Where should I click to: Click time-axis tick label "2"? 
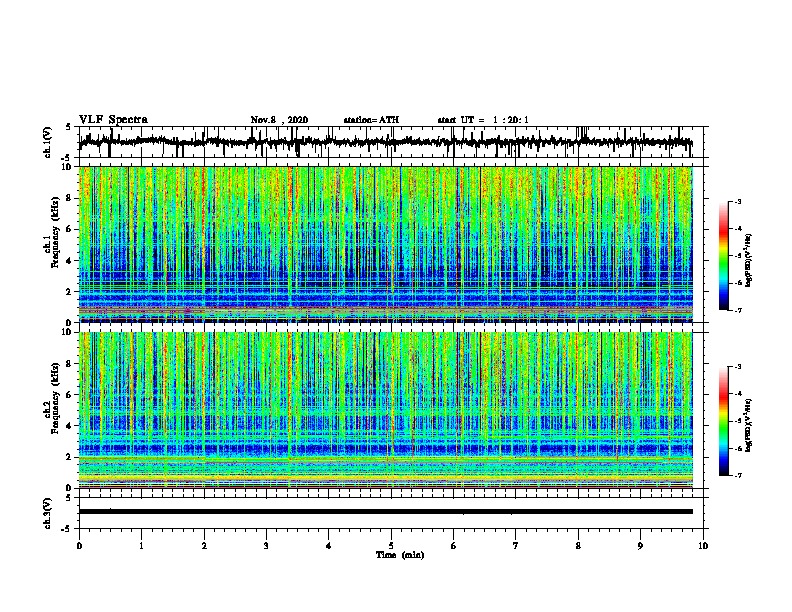[204, 545]
